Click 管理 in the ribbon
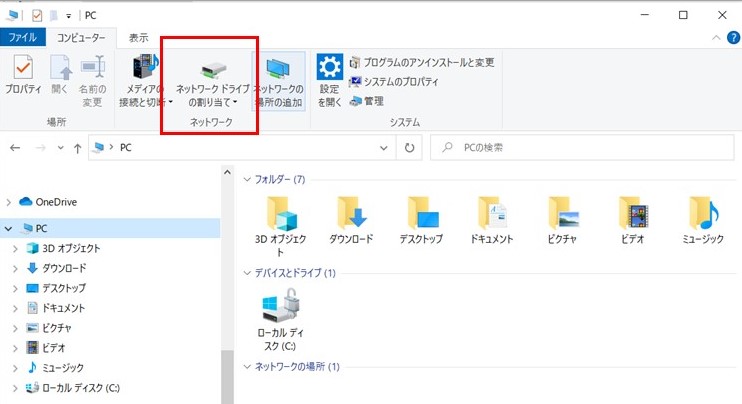The image size is (742, 404). point(367,101)
